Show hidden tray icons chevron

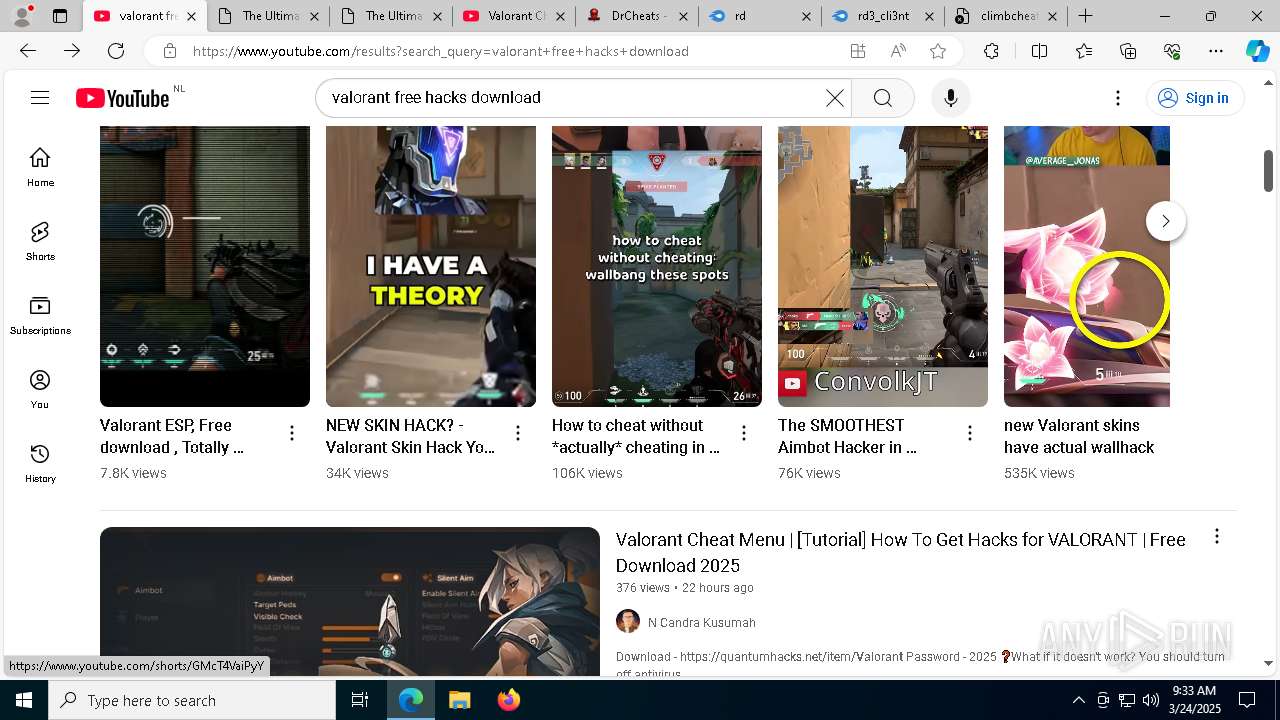(1078, 700)
